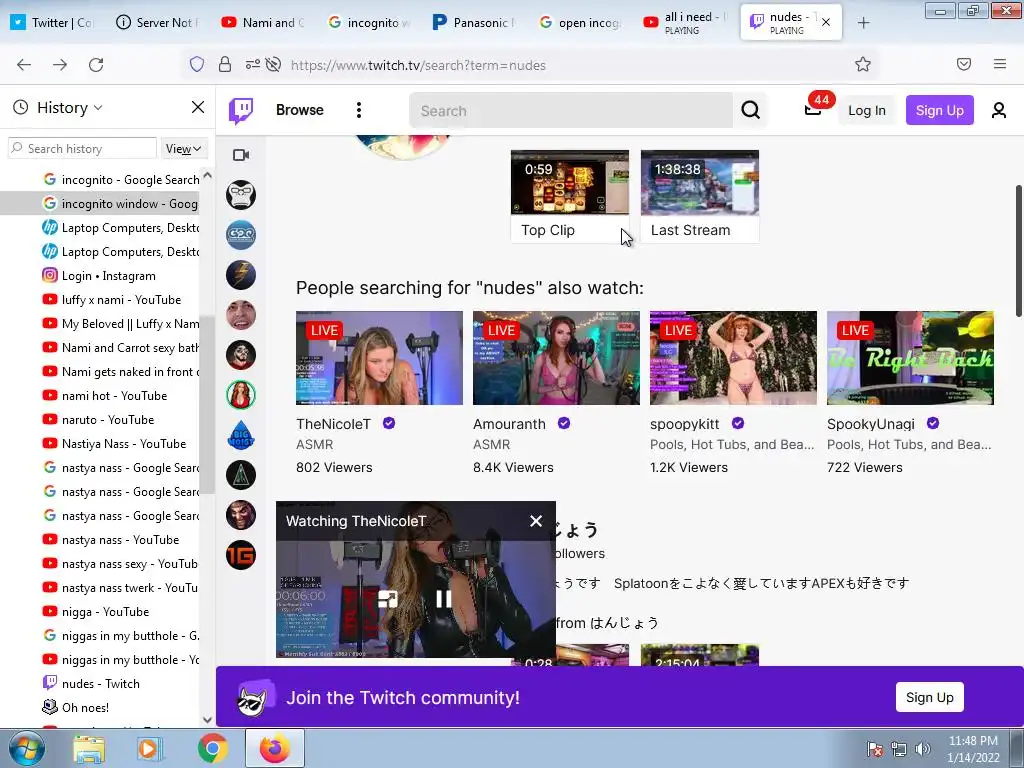Go back with the browser back arrow
The image size is (1024, 768).
(x=24, y=65)
